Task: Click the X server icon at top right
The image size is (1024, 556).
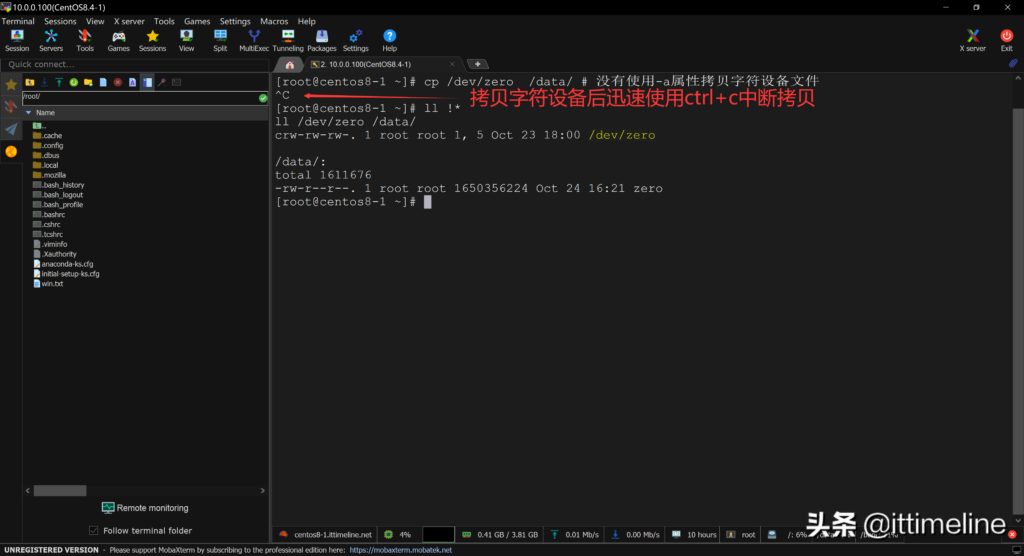Action: [972, 40]
